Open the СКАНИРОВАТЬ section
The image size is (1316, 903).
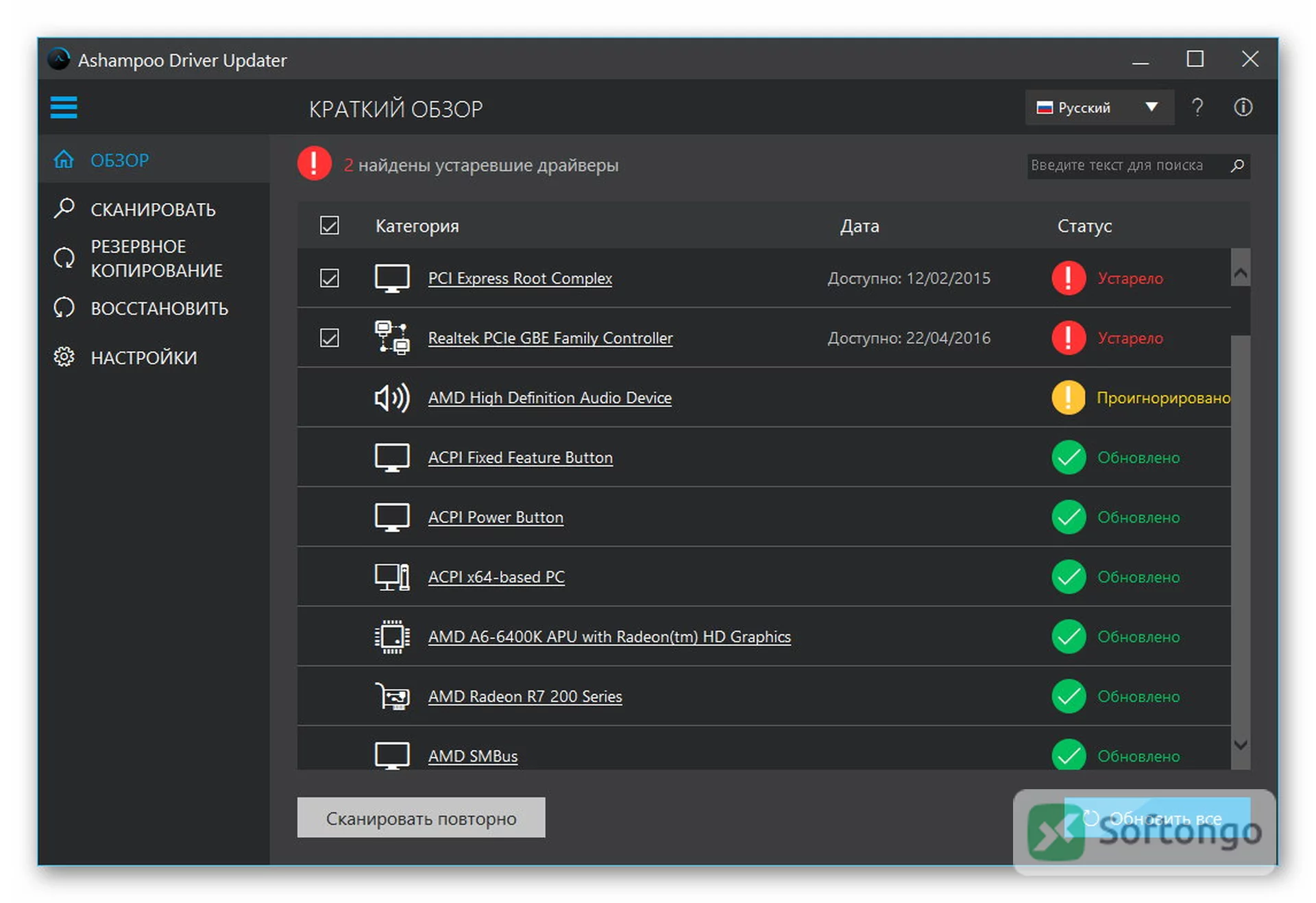[154, 209]
